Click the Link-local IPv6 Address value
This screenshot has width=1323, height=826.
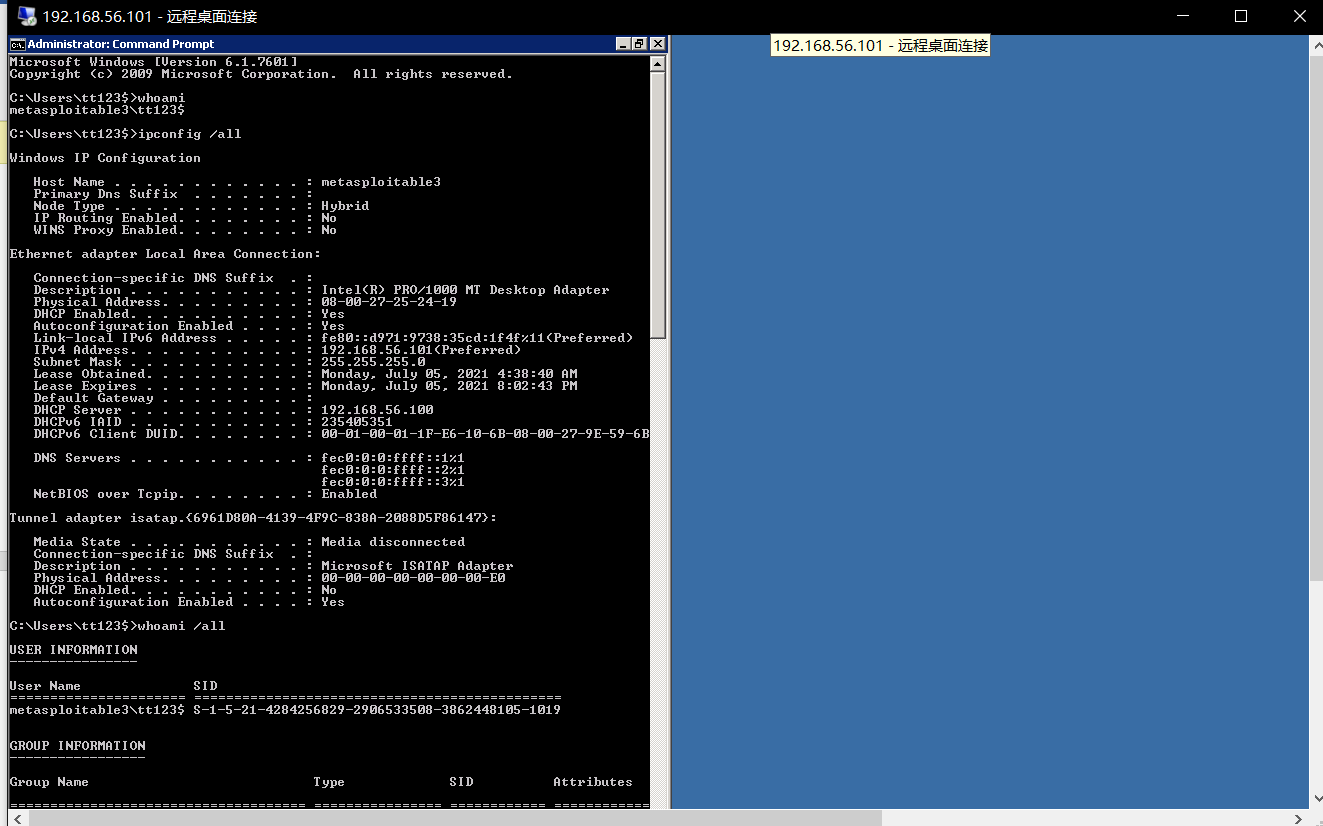tap(477, 338)
